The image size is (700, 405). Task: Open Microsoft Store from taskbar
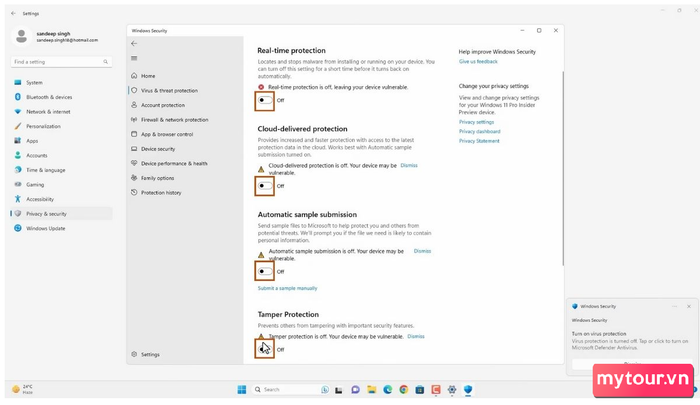[x=420, y=389]
